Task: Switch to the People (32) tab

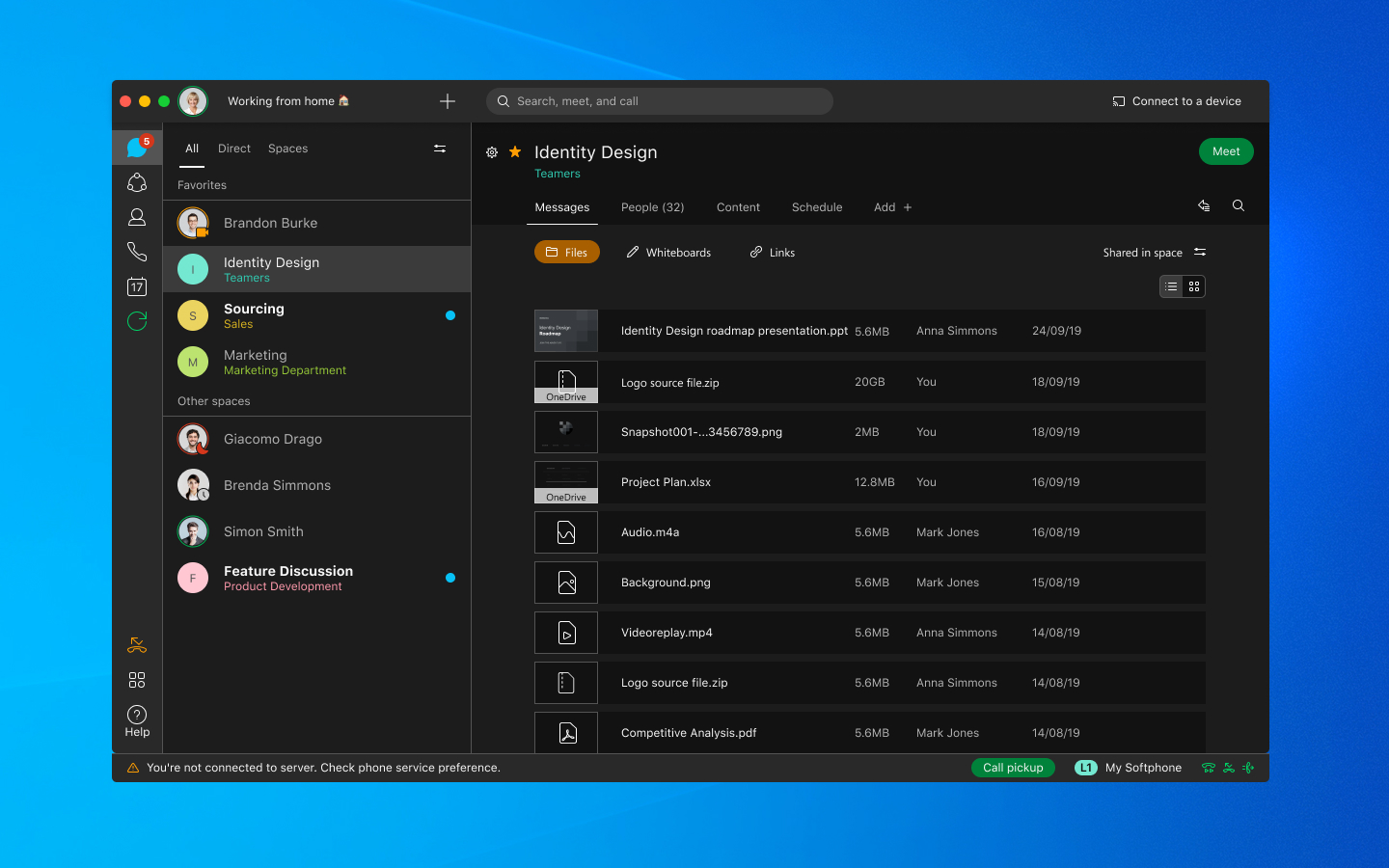Action: pos(652,207)
